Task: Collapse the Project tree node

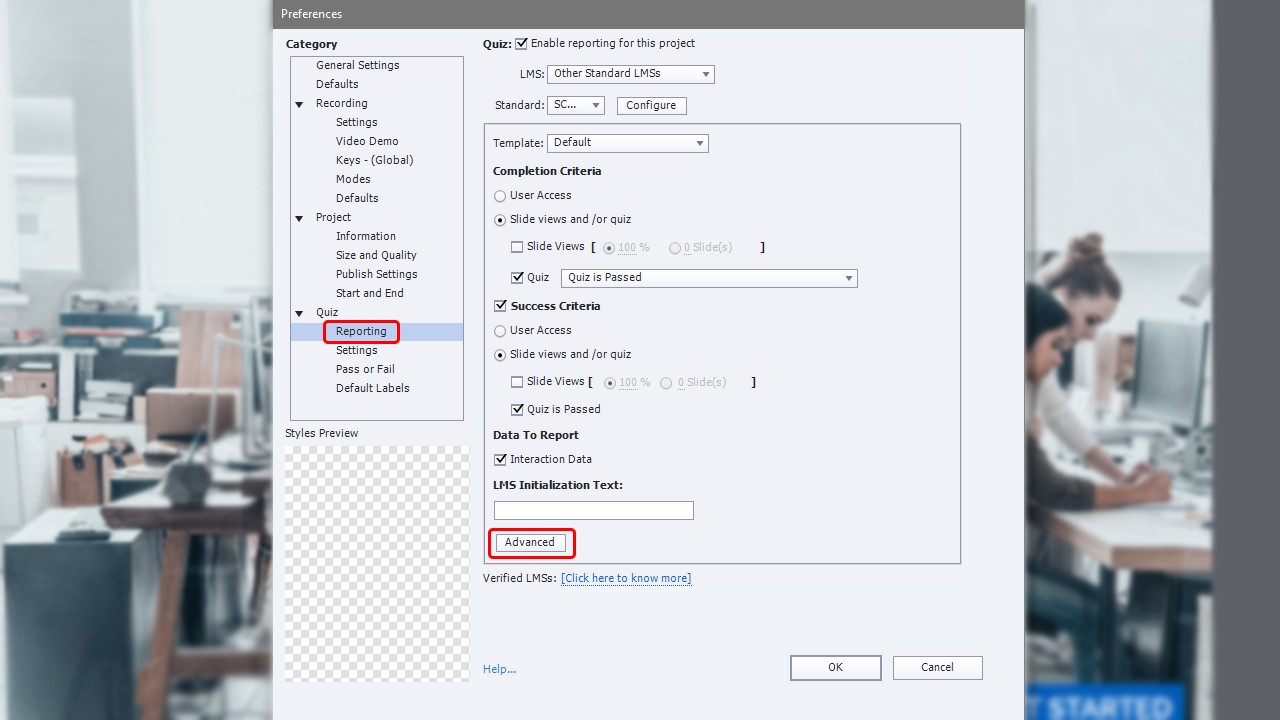Action: 299,218
